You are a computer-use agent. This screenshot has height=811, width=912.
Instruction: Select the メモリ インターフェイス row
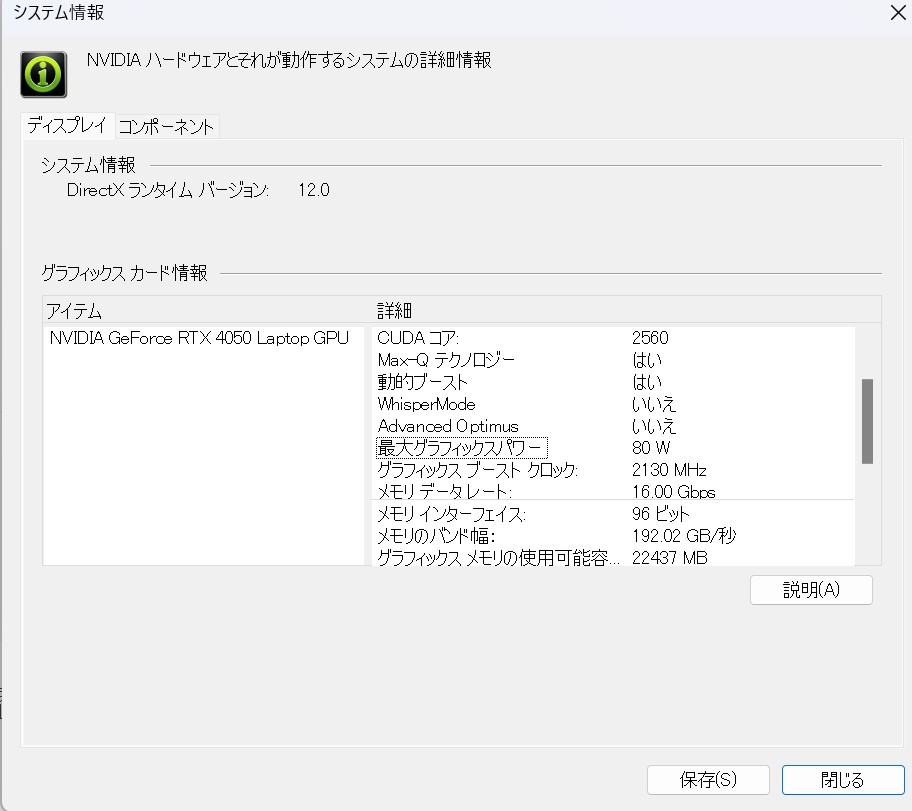pos(613,514)
